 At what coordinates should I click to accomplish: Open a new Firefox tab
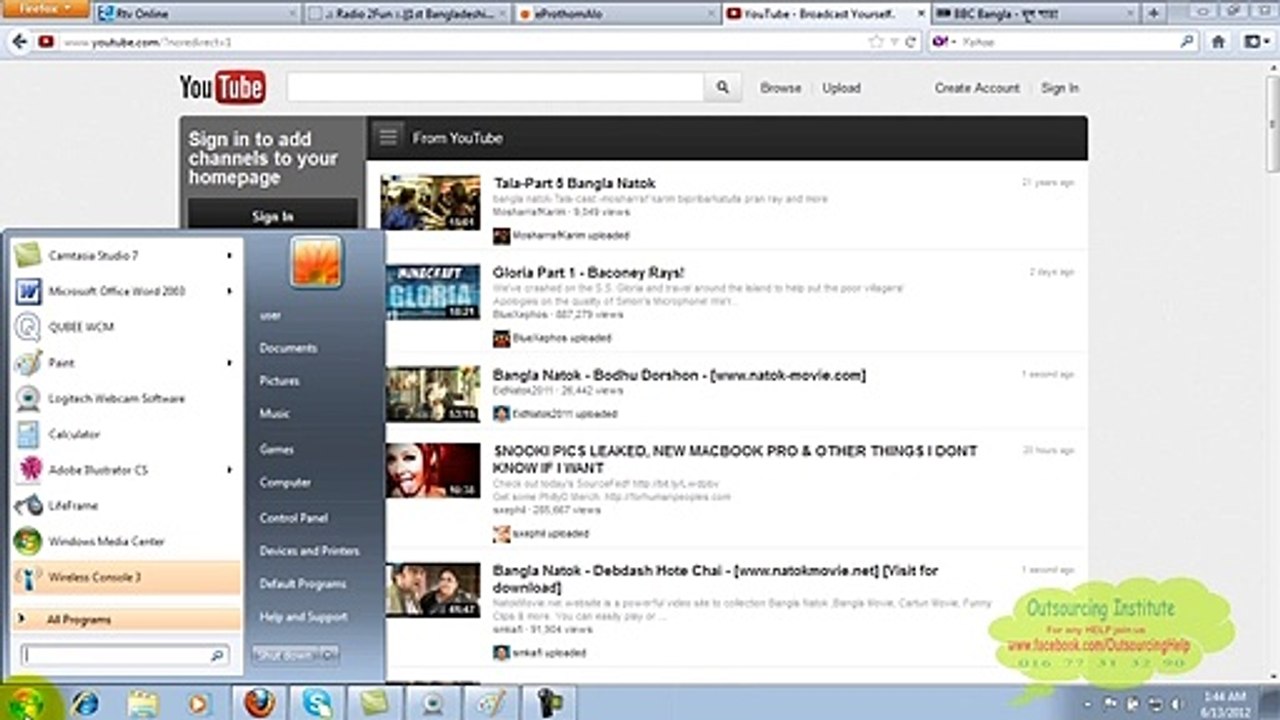pyautogui.click(x=1153, y=14)
